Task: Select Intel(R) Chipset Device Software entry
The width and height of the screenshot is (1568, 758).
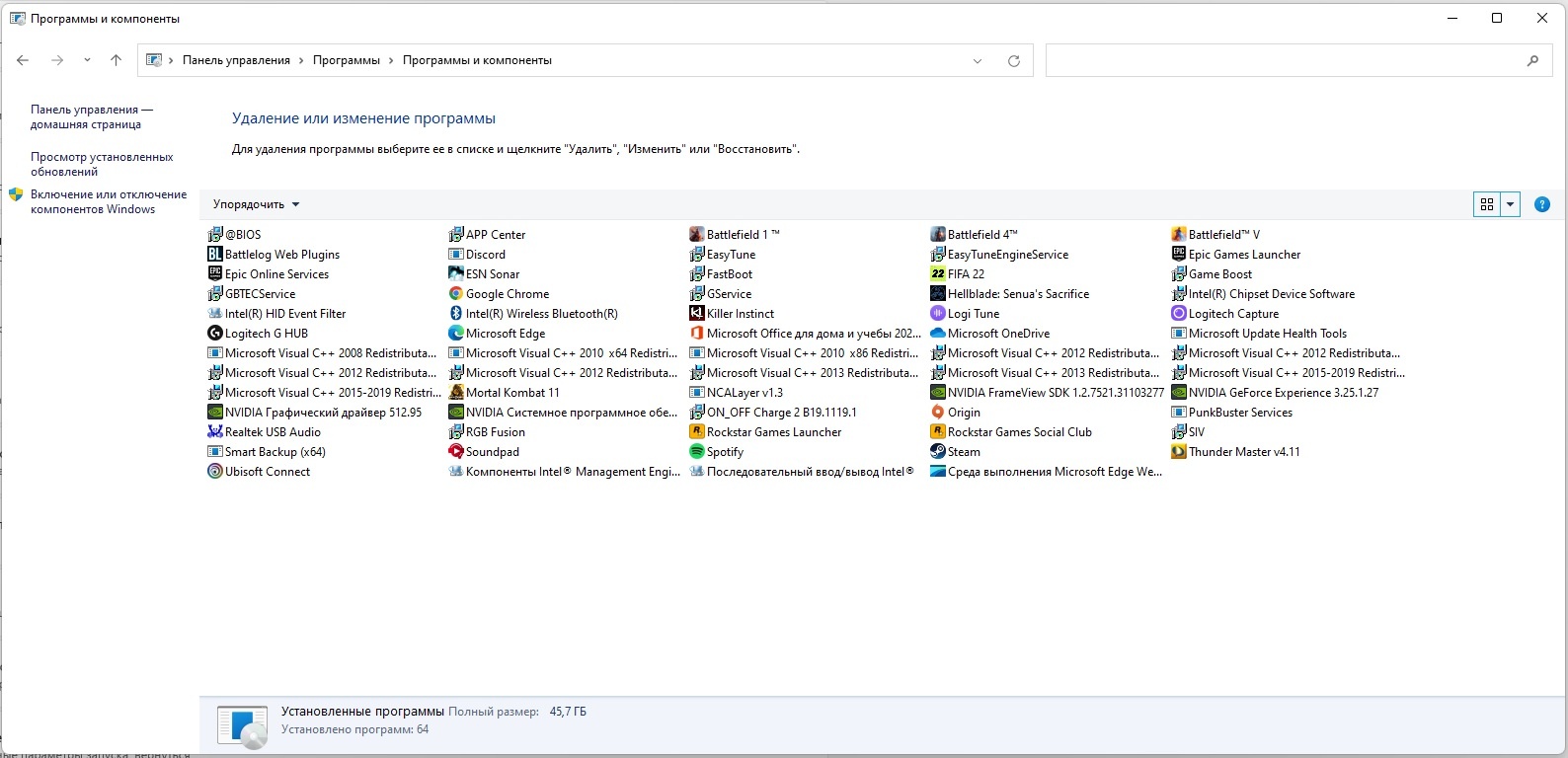Action: pyautogui.click(x=1263, y=294)
